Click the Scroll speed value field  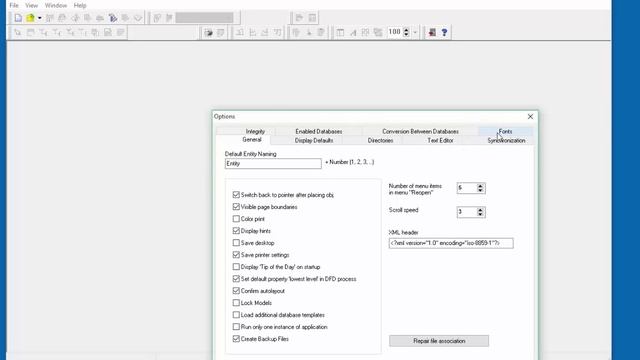[x=467, y=212]
